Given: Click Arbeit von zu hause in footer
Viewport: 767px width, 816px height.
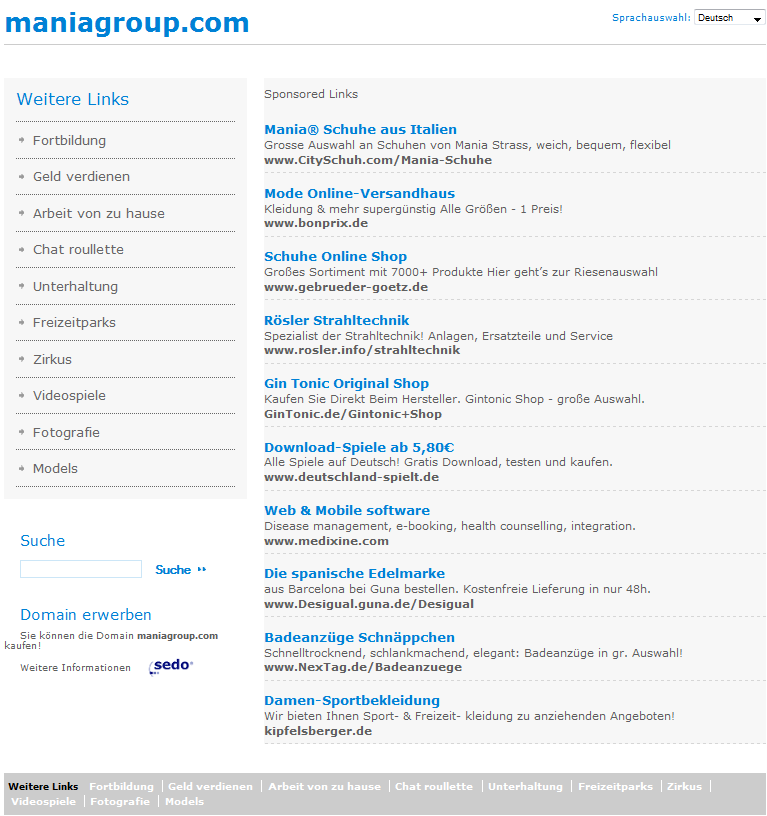Looking at the screenshot, I should (x=324, y=786).
